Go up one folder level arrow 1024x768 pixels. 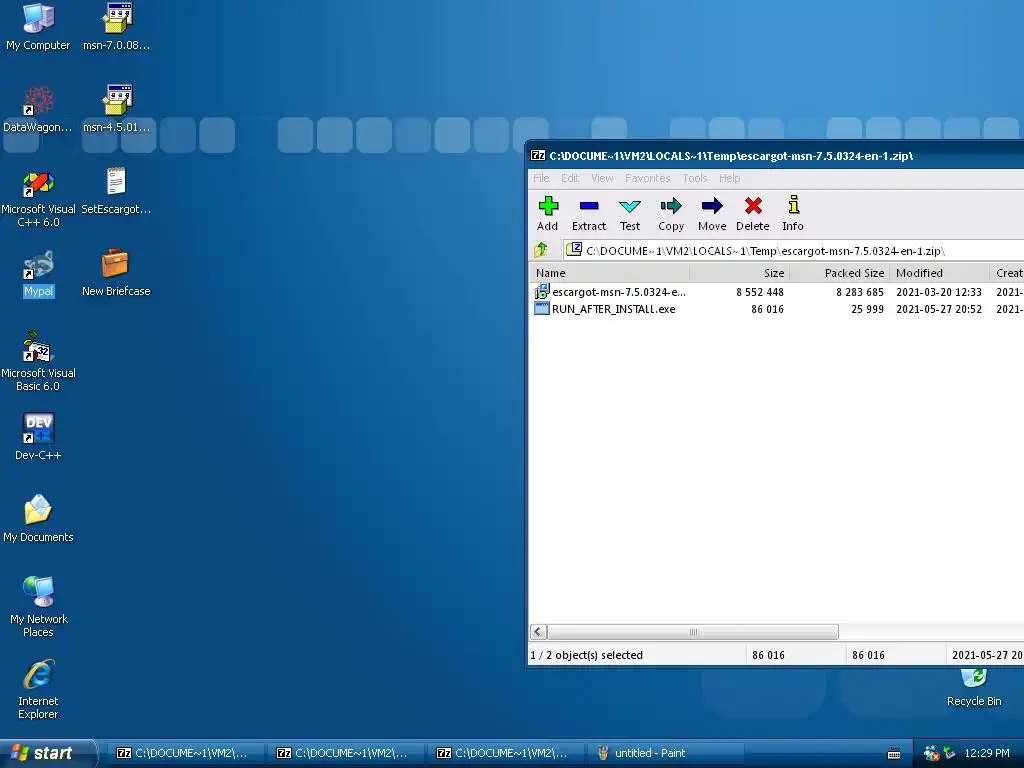541,249
